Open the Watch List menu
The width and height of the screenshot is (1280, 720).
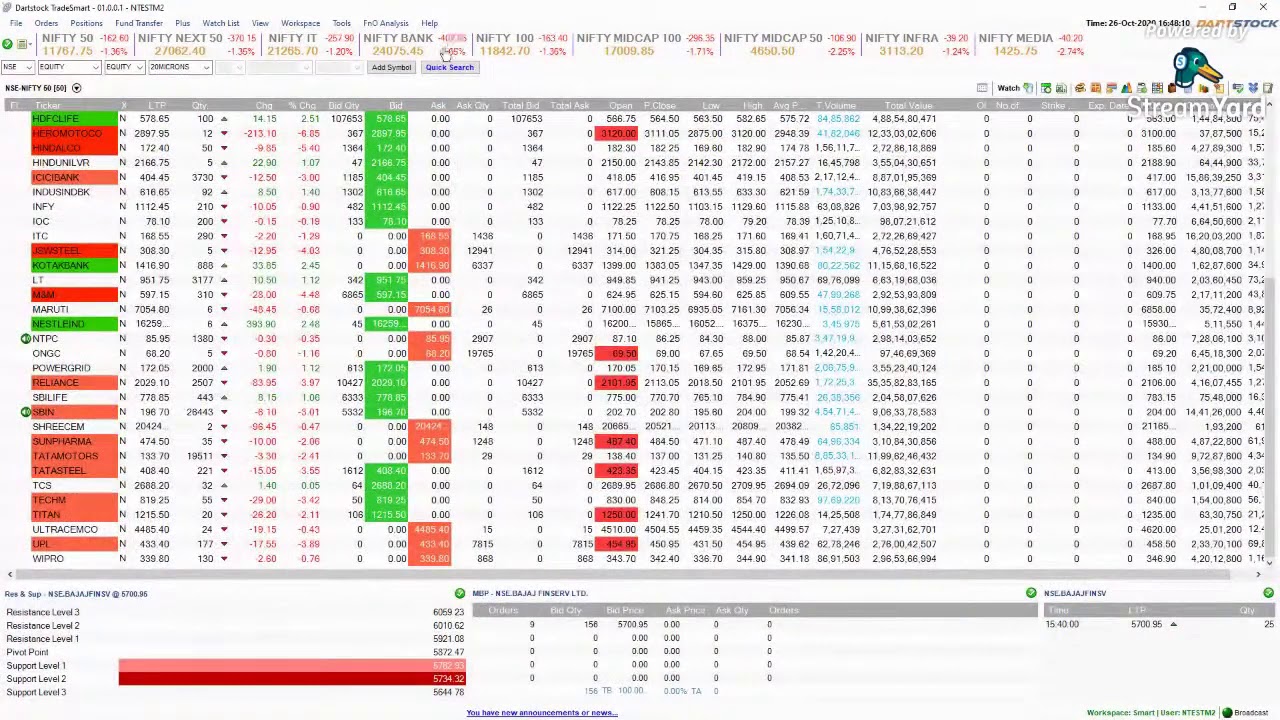click(x=221, y=23)
